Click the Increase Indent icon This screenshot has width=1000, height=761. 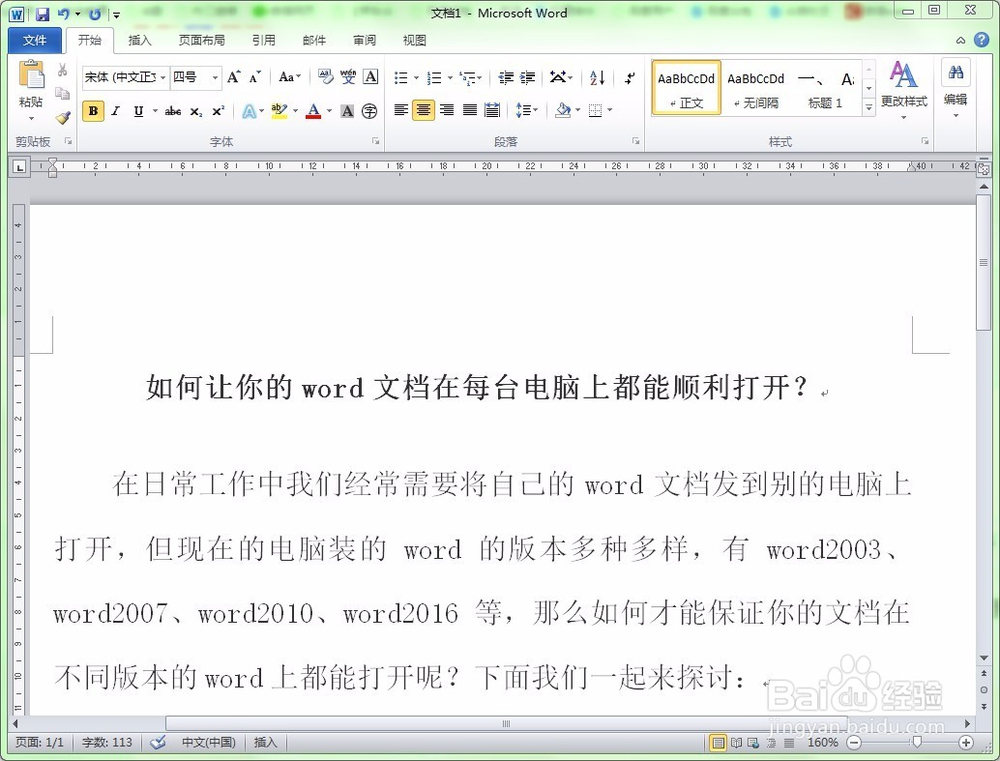[527, 78]
